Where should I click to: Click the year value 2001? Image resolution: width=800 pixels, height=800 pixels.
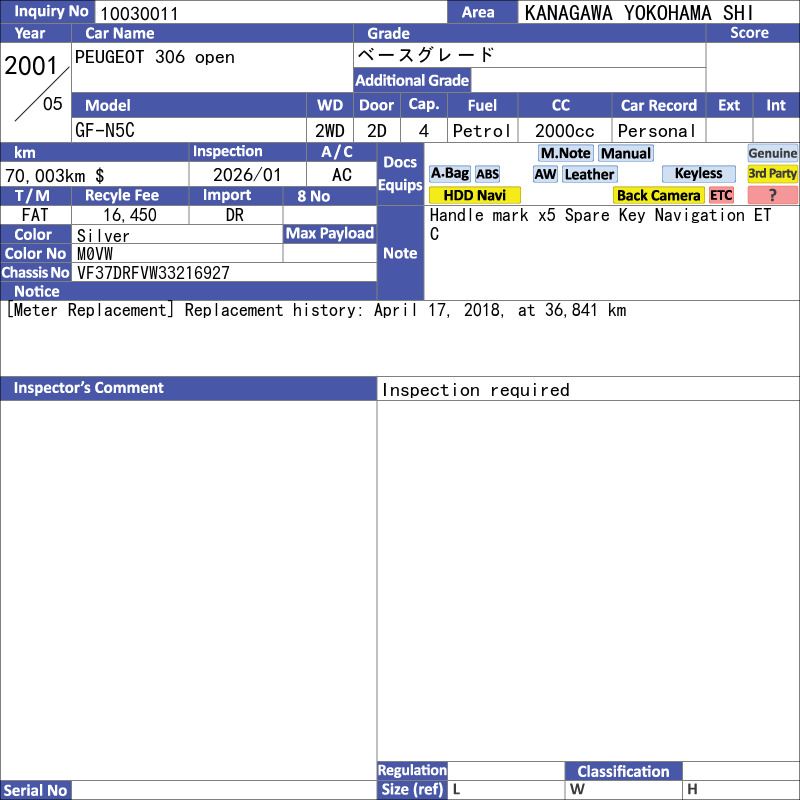click(x=31, y=66)
